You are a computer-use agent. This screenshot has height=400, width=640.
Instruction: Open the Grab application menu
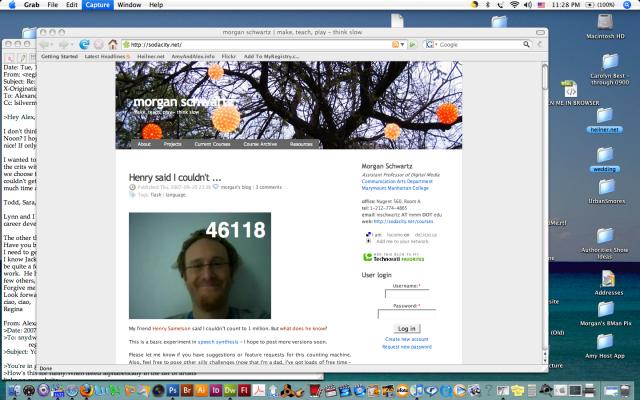pos(31,5)
